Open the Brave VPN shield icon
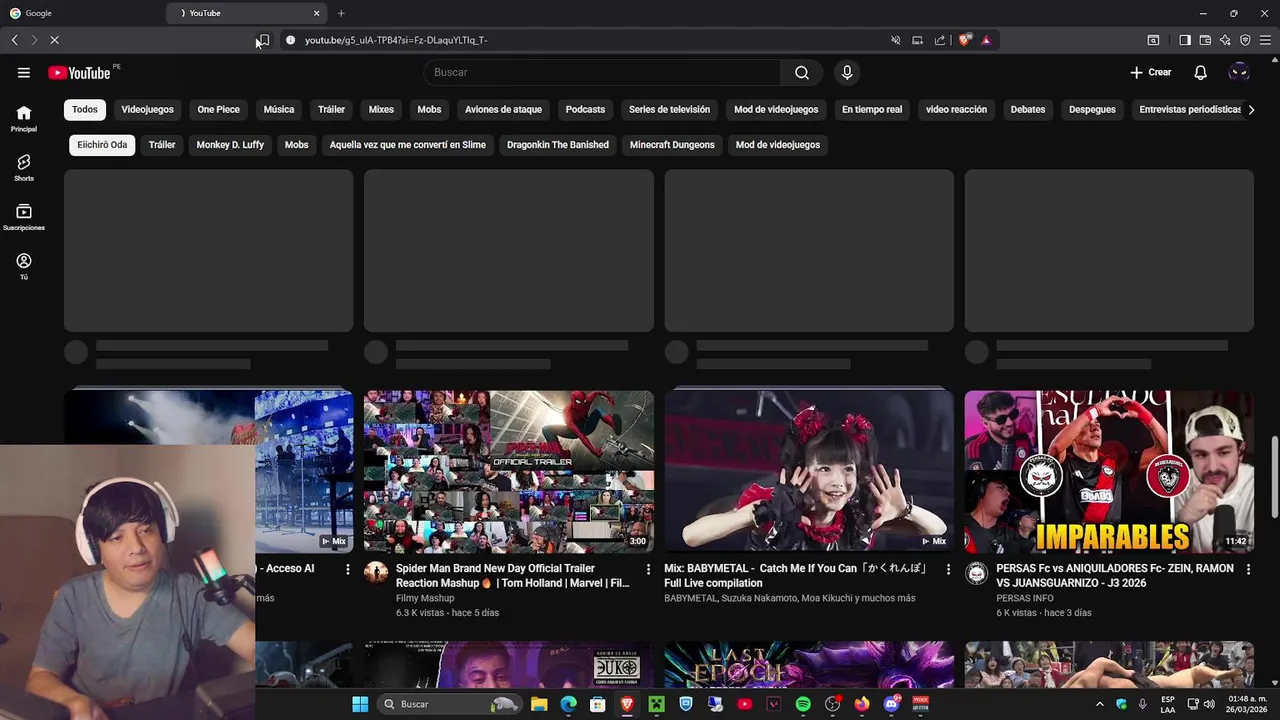The image size is (1280, 720). point(1245,40)
